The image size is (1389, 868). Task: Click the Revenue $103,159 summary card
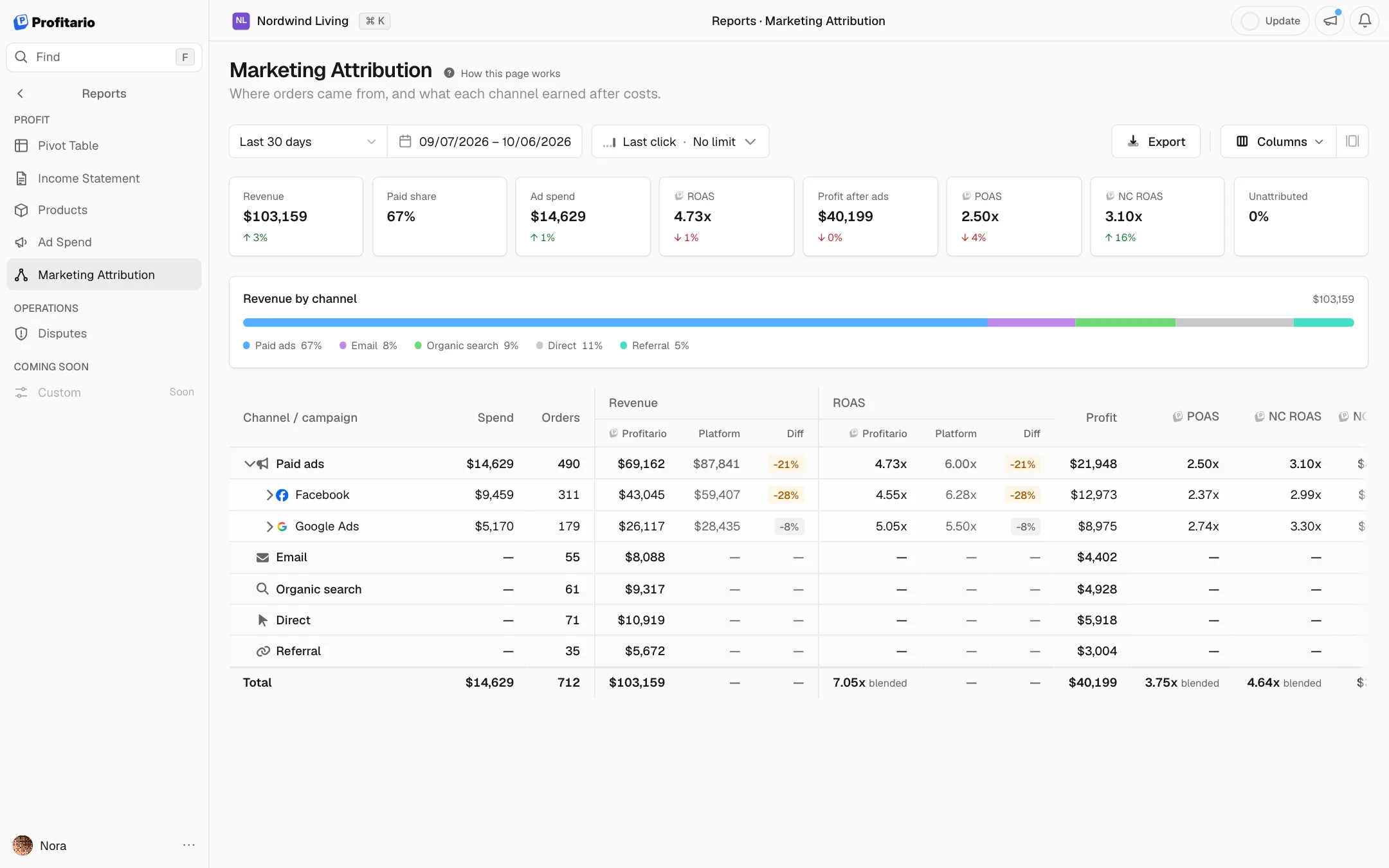(x=296, y=217)
